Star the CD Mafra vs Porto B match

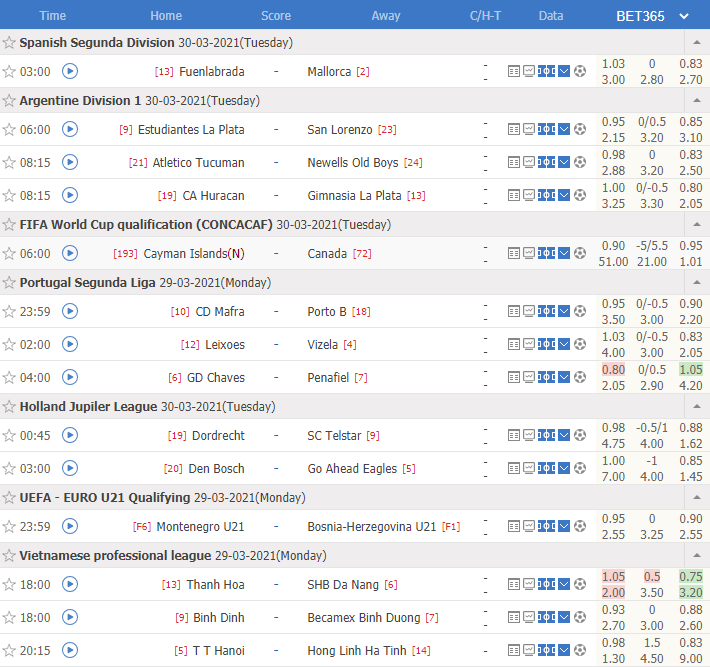tap(9, 312)
